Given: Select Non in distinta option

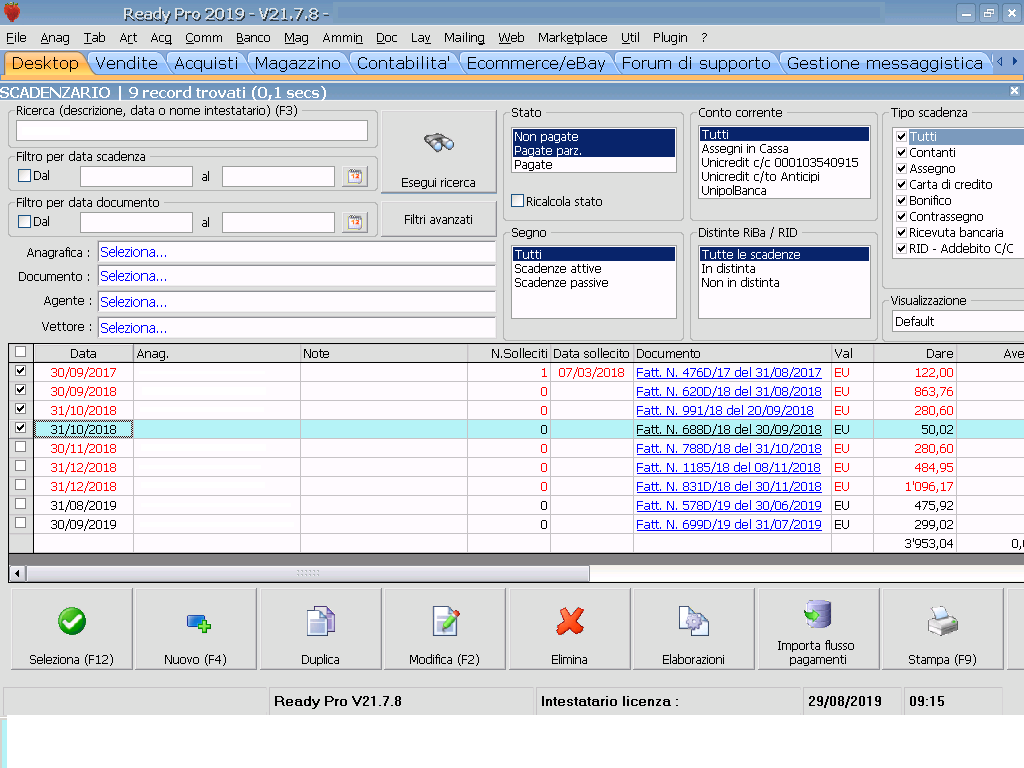Looking at the screenshot, I should pos(784,283).
